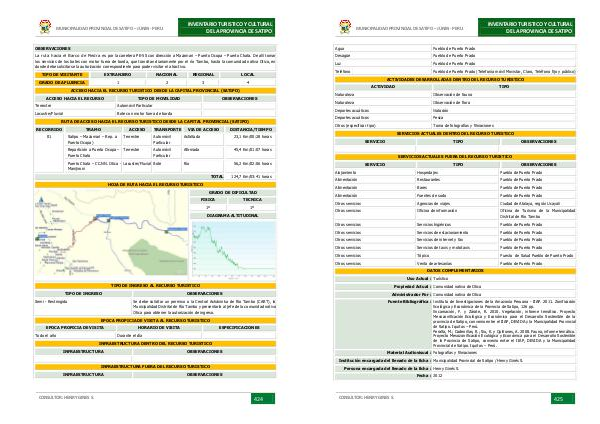600x424 pixels.
Task: Select the "RUTA DE ACCESO" yellow heading
Action: click(155, 122)
